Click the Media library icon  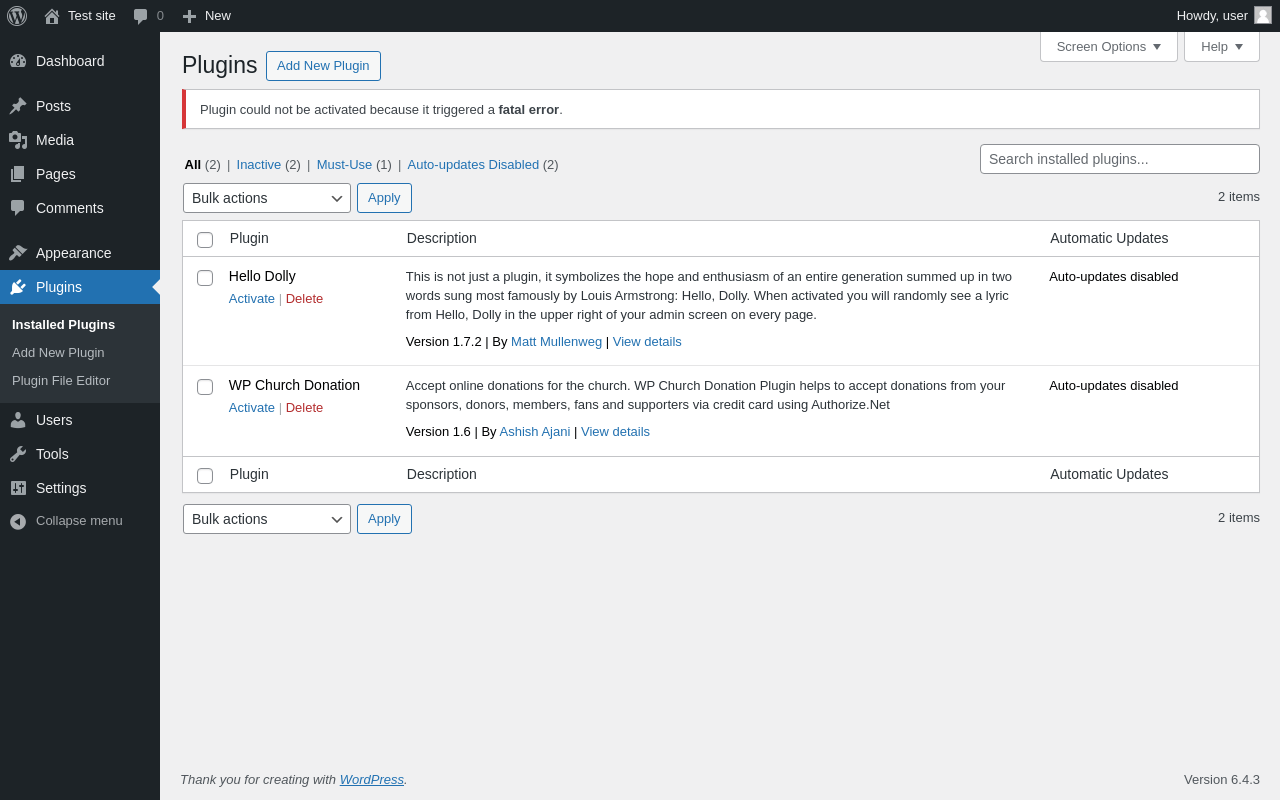click(x=18, y=140)
